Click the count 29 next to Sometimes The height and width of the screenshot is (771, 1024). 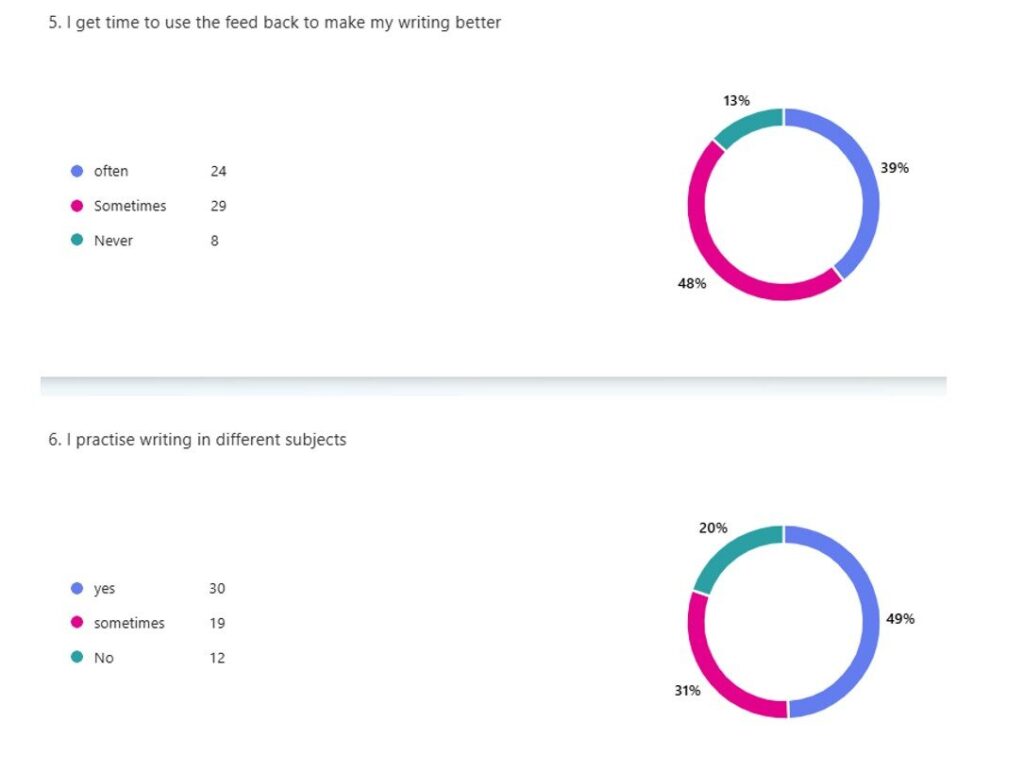[218, 206]
